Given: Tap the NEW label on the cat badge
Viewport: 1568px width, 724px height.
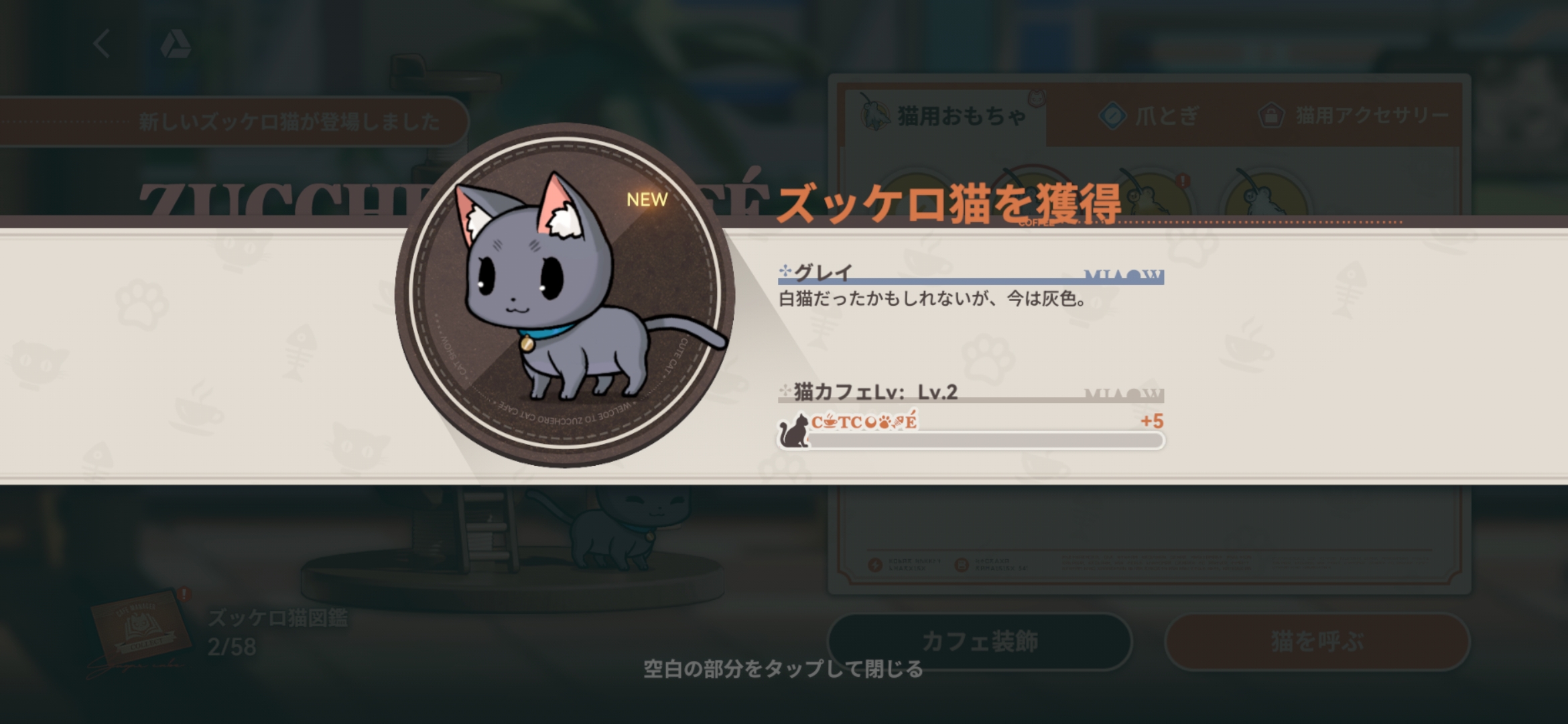Looking at the screenshot, I should 647,200.
